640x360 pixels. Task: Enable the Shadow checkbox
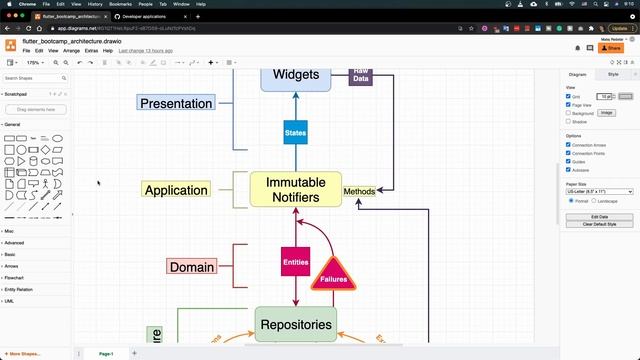568,121
